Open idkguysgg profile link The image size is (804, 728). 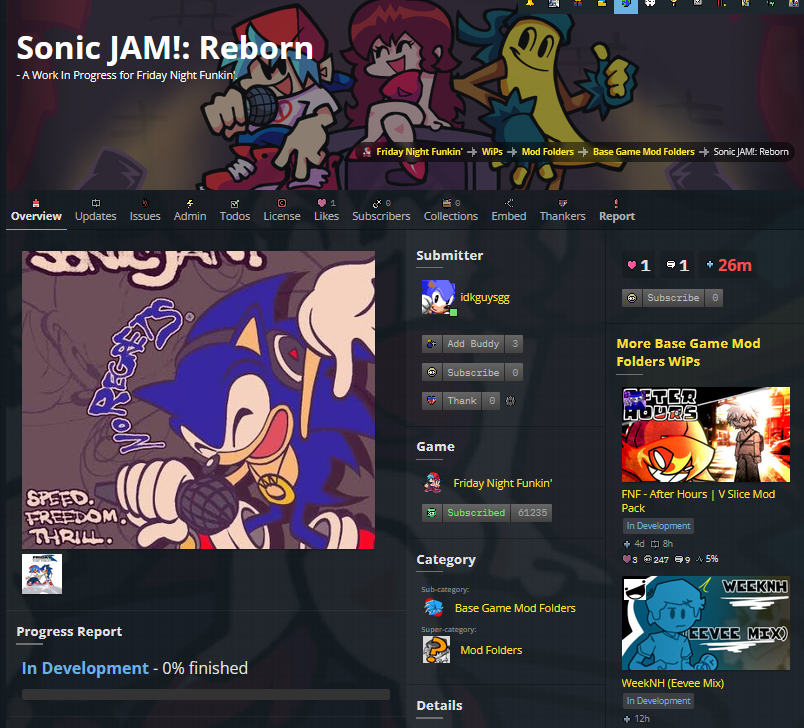coord(485,297)
